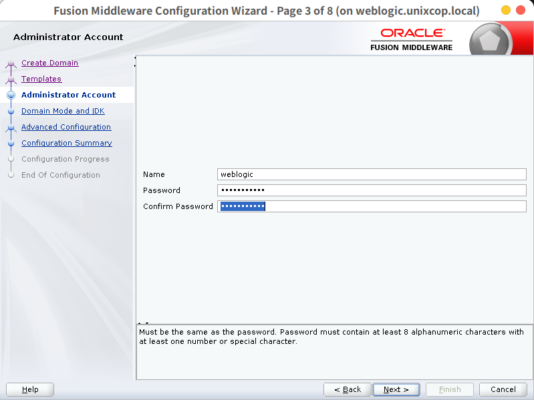
Task: Click the Advanced Configuration step node icon
Action: (x=11, y=128)
